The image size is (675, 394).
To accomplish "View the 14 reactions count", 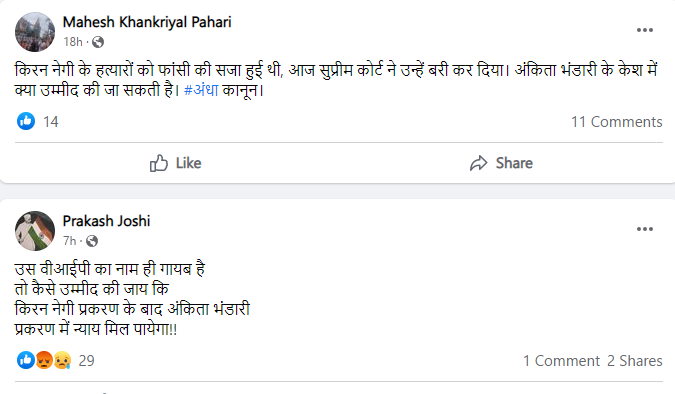I will (x=50, y=122).
